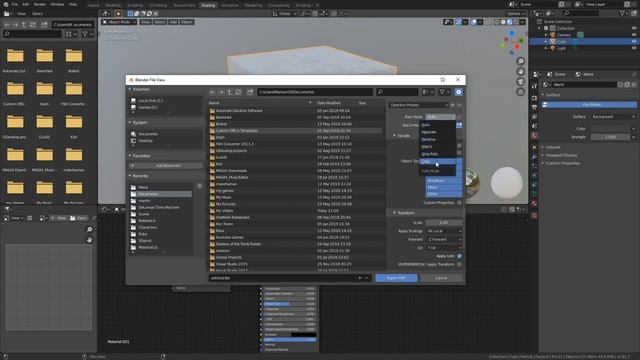Toggle export settings gear in dialog
Viewport: 640px width, 360px height.
459,92
